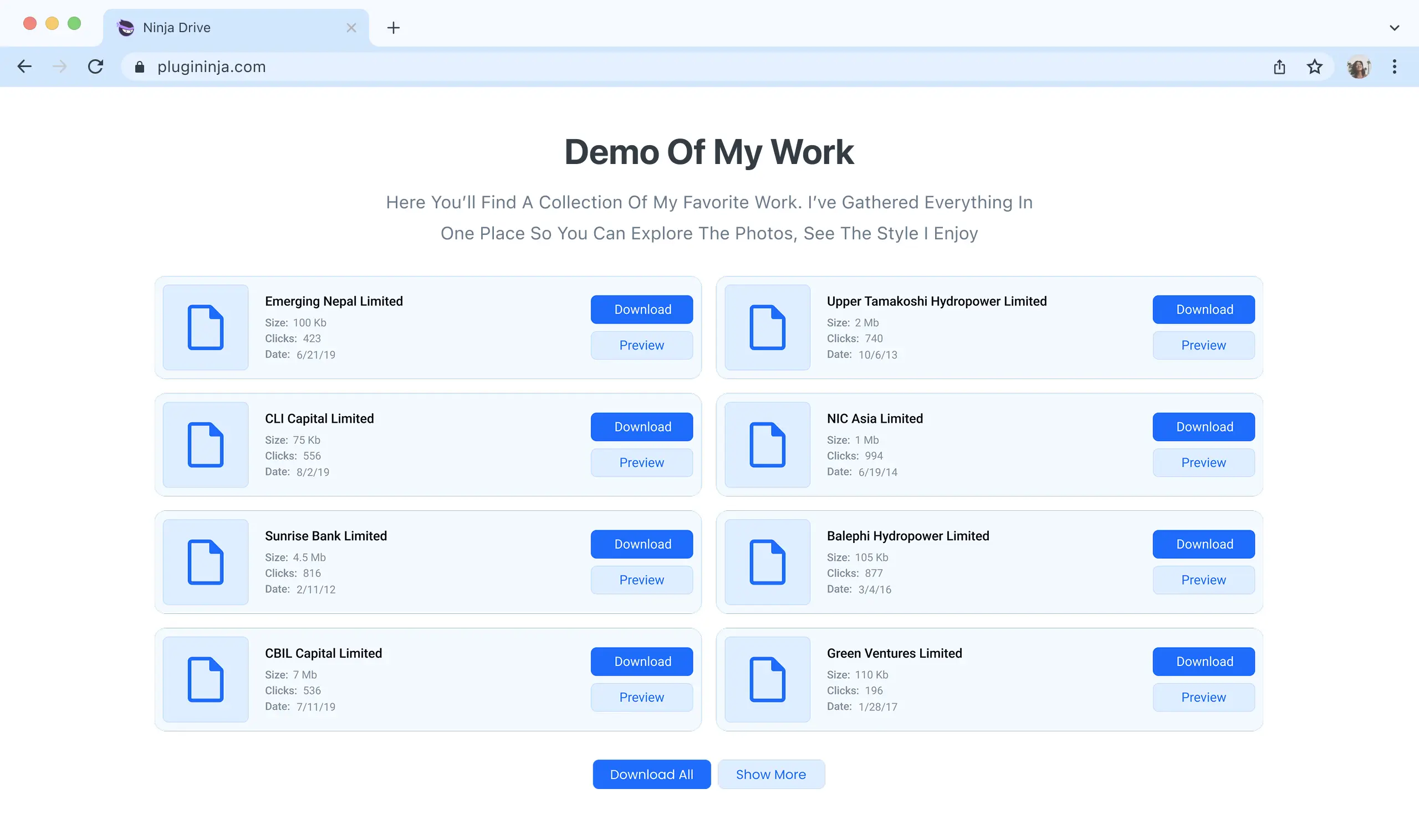Reload the page with the refresh icon
Image resolution: width=1419 pixels, height=840 pixels.
click(96, 67)
